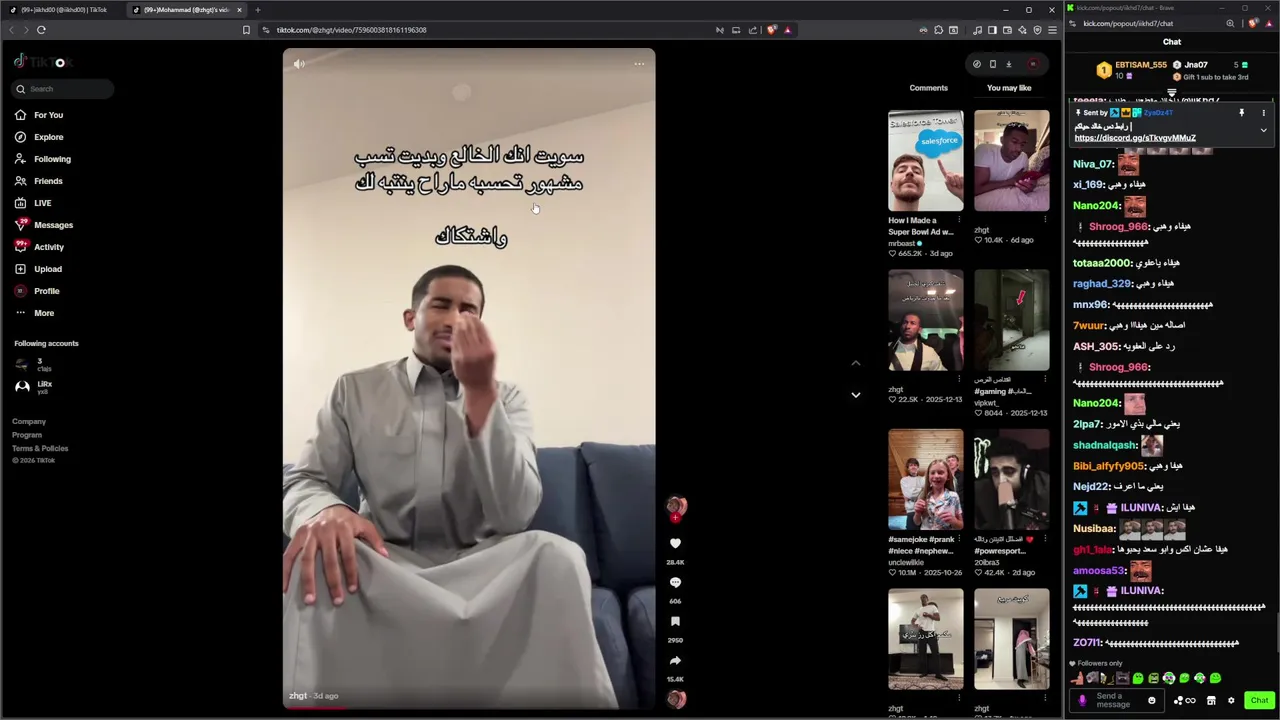1280x720 pixels.
Task: Collapse the leaderboard with the down arrow
Action: tap(1172, 93)
